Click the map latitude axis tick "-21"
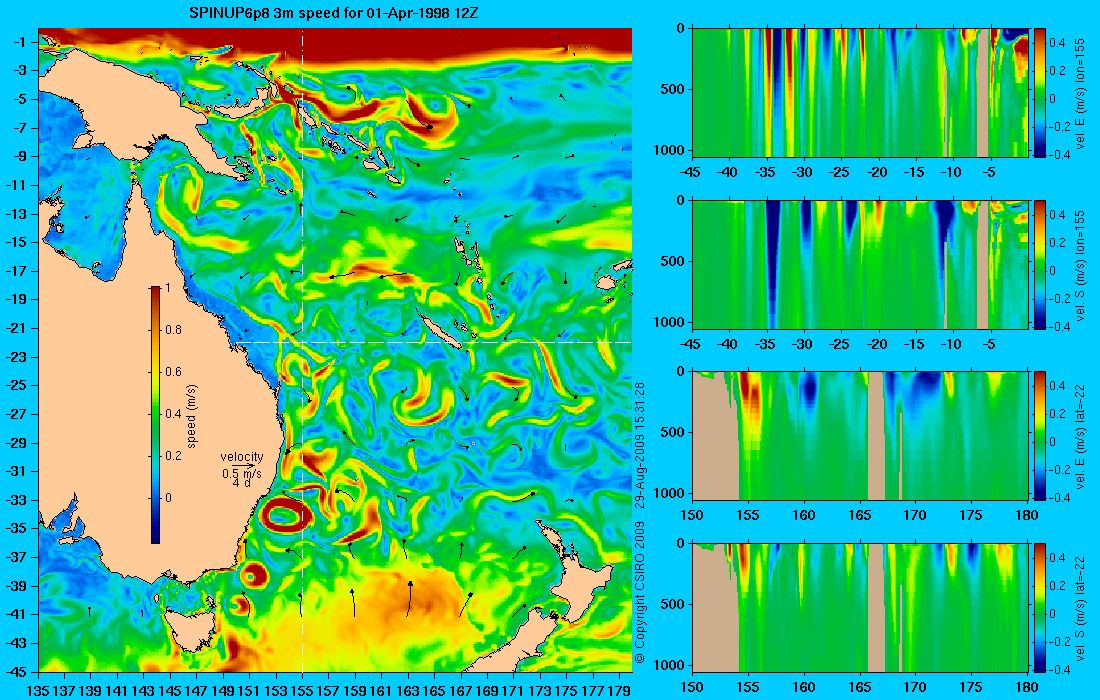1100x700 pixels. pyautogui.click(x=16, y=328)
